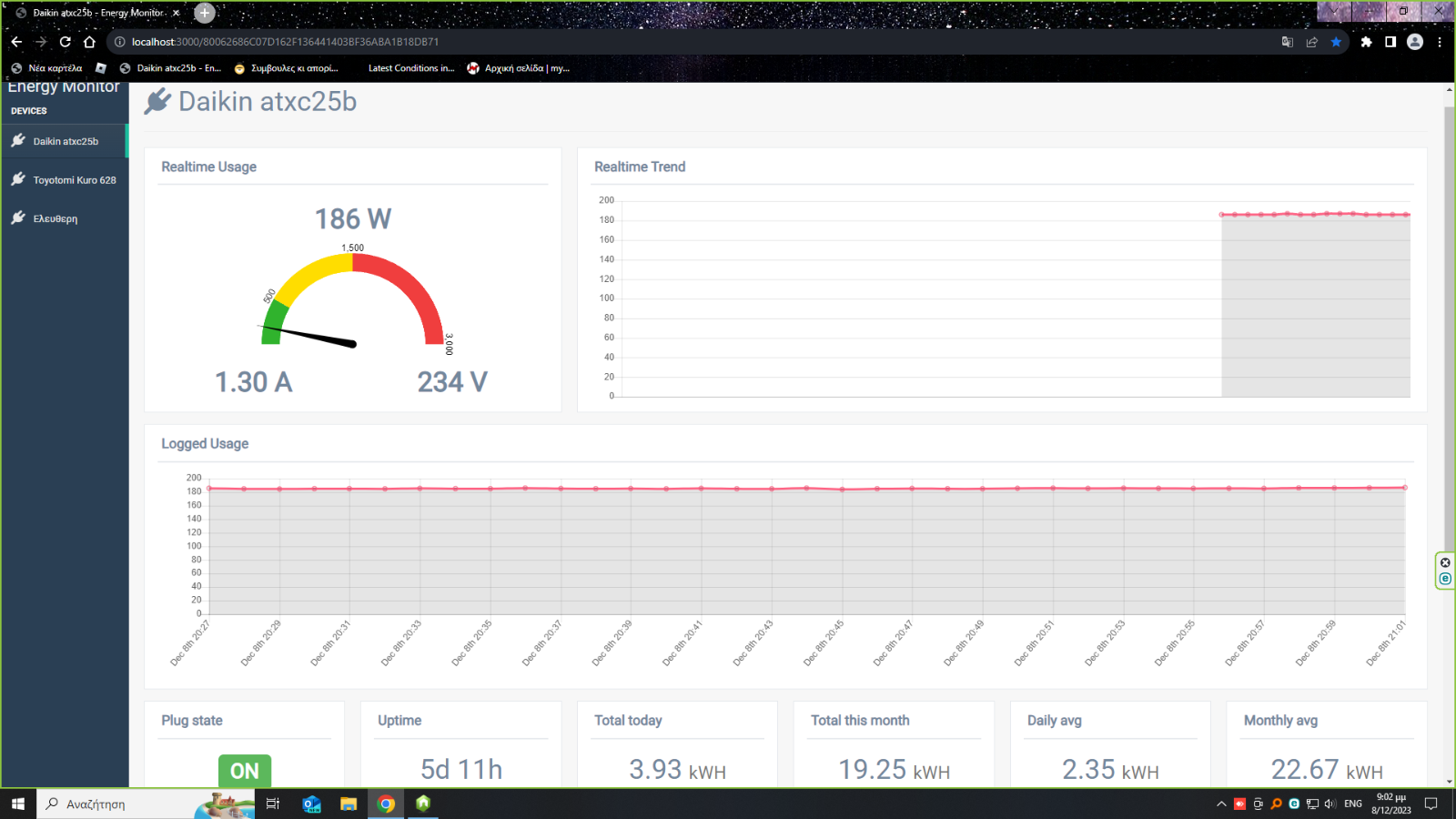Open a new browser tab

pos(205,13)
